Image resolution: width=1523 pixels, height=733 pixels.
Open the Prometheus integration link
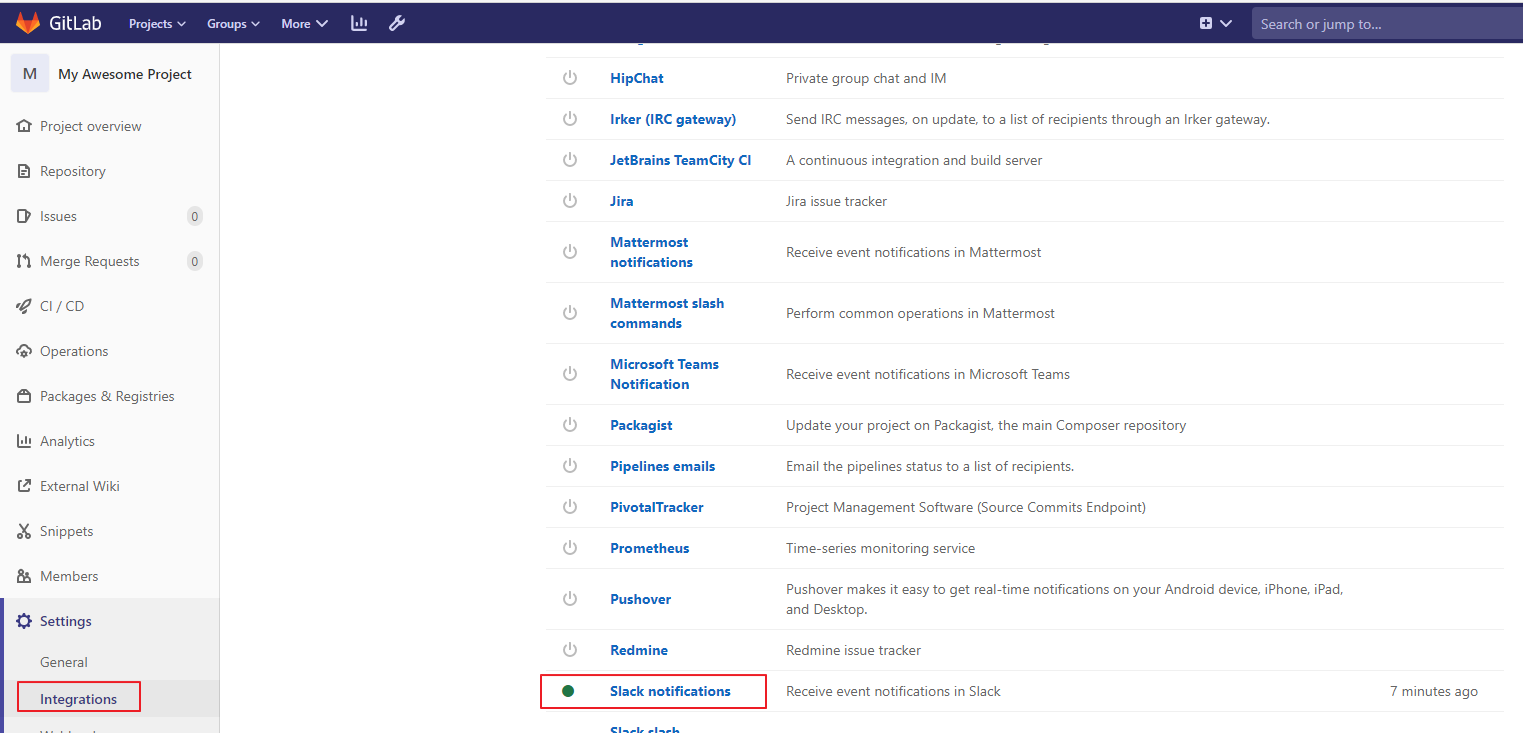649,548
